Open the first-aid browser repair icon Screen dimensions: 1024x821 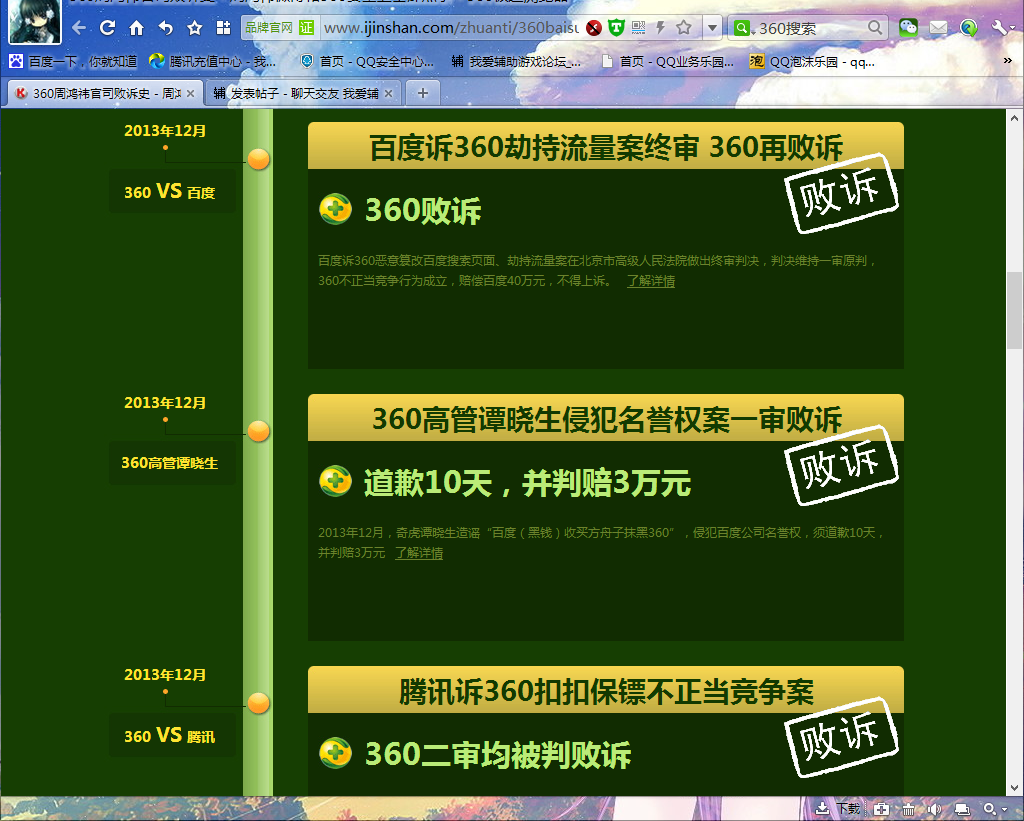881,809
